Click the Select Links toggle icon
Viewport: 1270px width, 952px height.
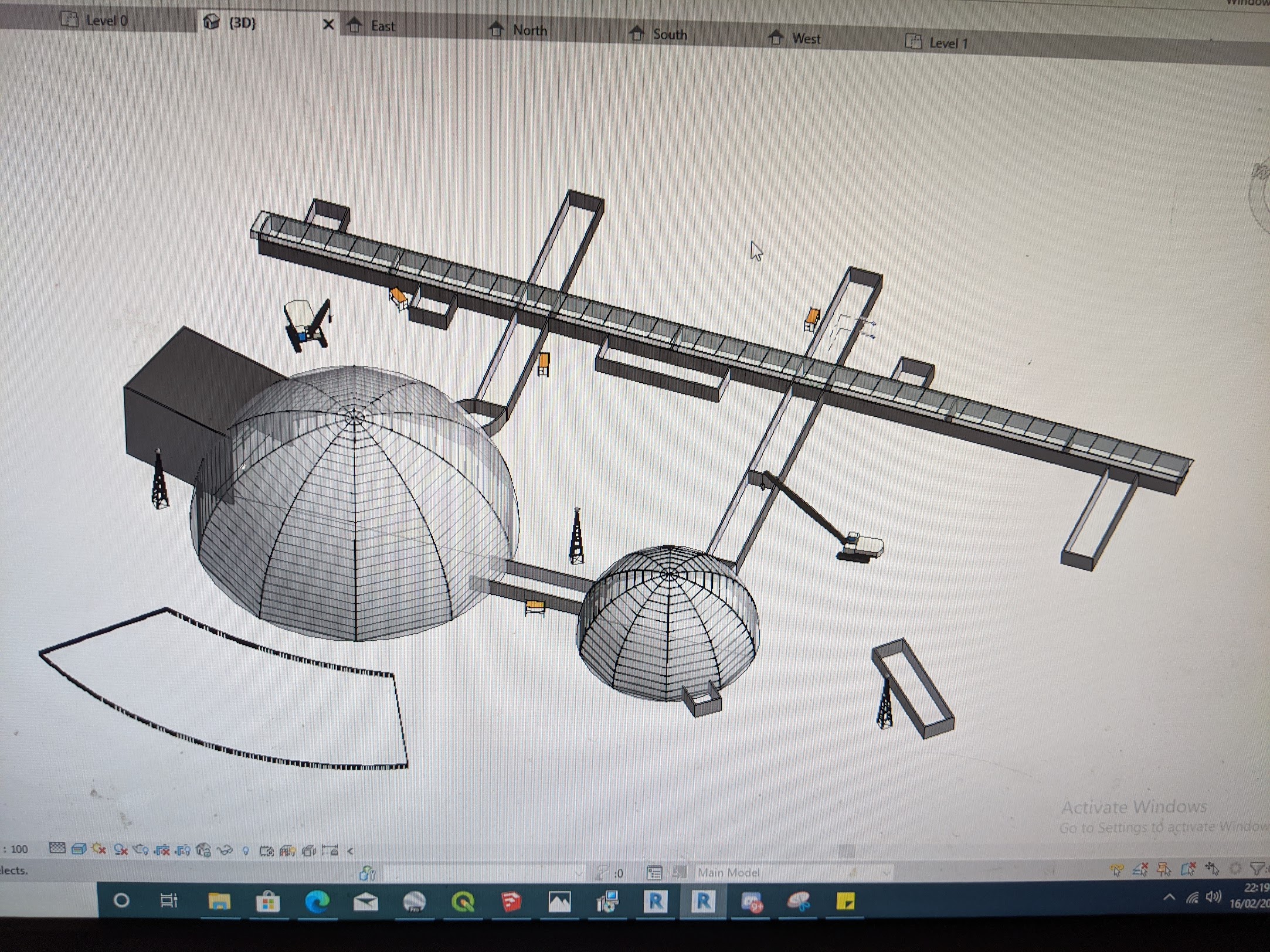pos(1116,870)
